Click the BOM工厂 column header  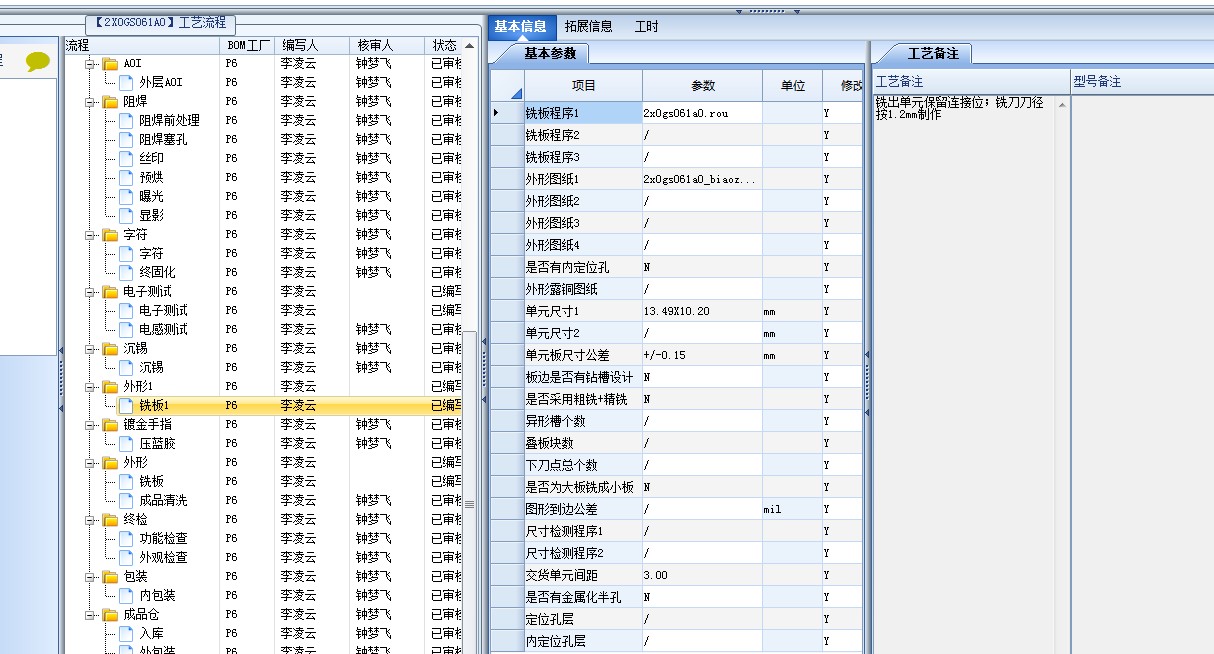coord(247,45)
